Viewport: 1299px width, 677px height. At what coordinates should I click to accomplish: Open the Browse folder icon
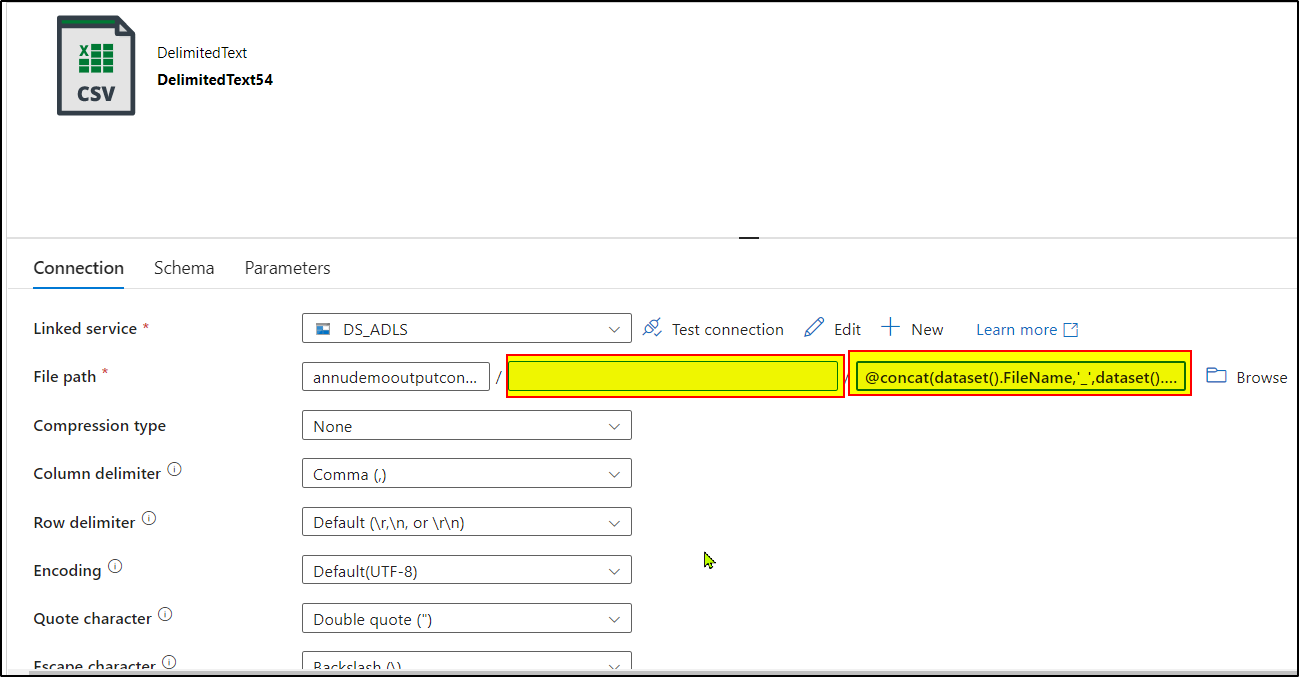click(1217, 376)
